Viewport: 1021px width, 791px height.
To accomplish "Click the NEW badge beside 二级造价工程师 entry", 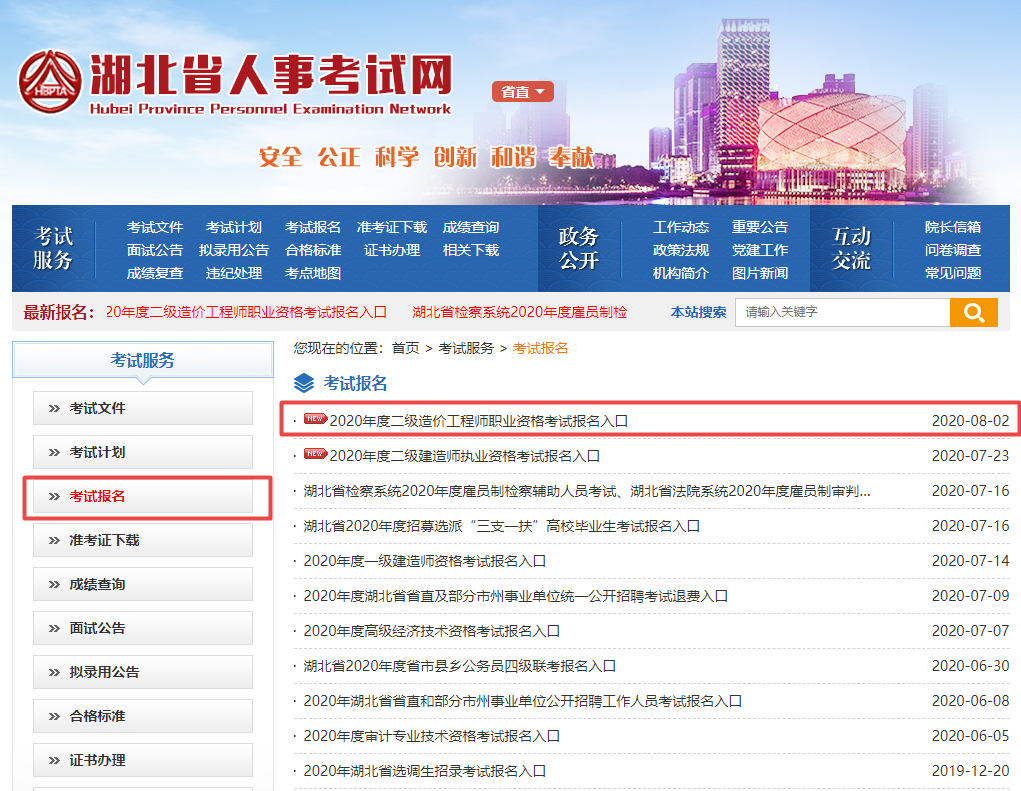I will pos(315,419).
